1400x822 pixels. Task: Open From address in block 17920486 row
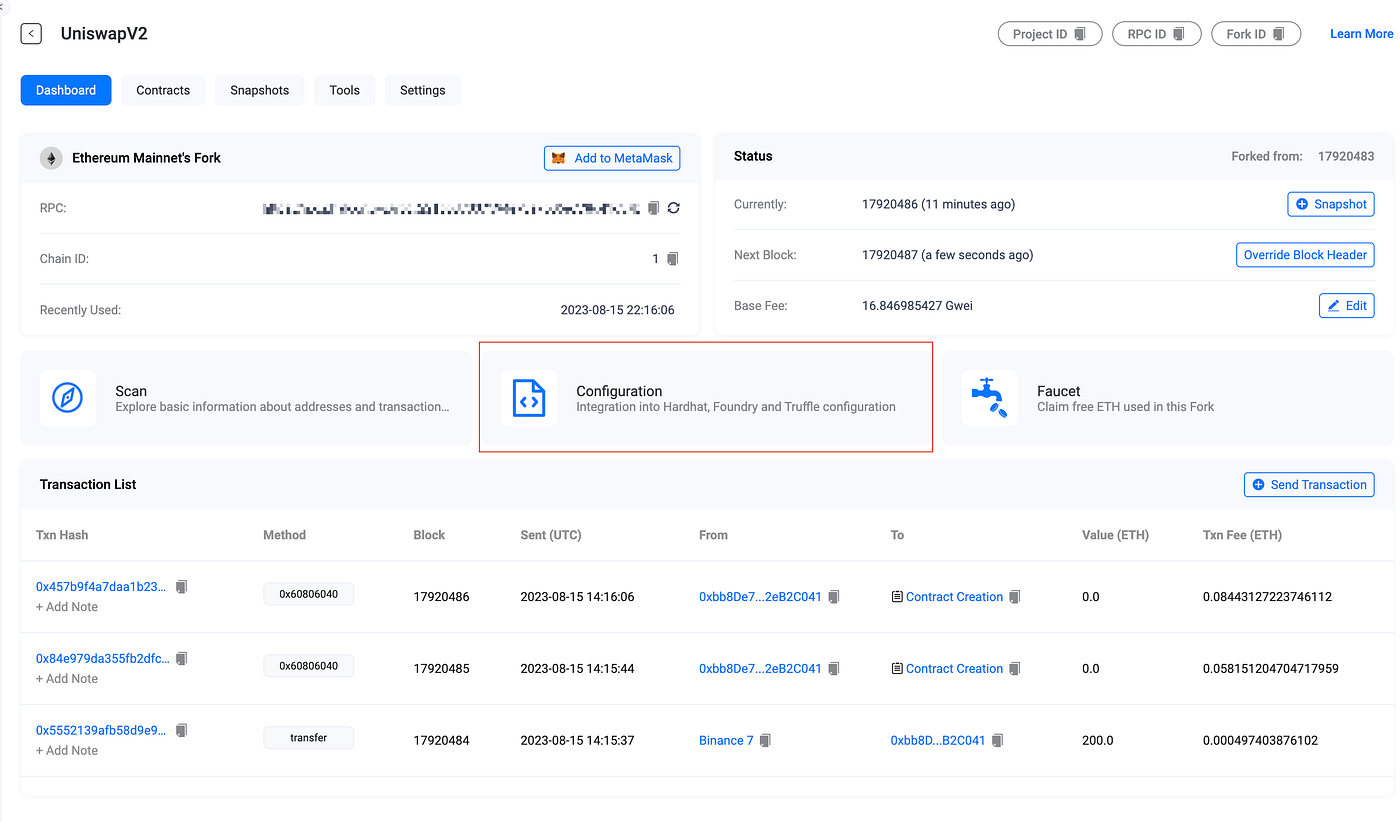760,597
